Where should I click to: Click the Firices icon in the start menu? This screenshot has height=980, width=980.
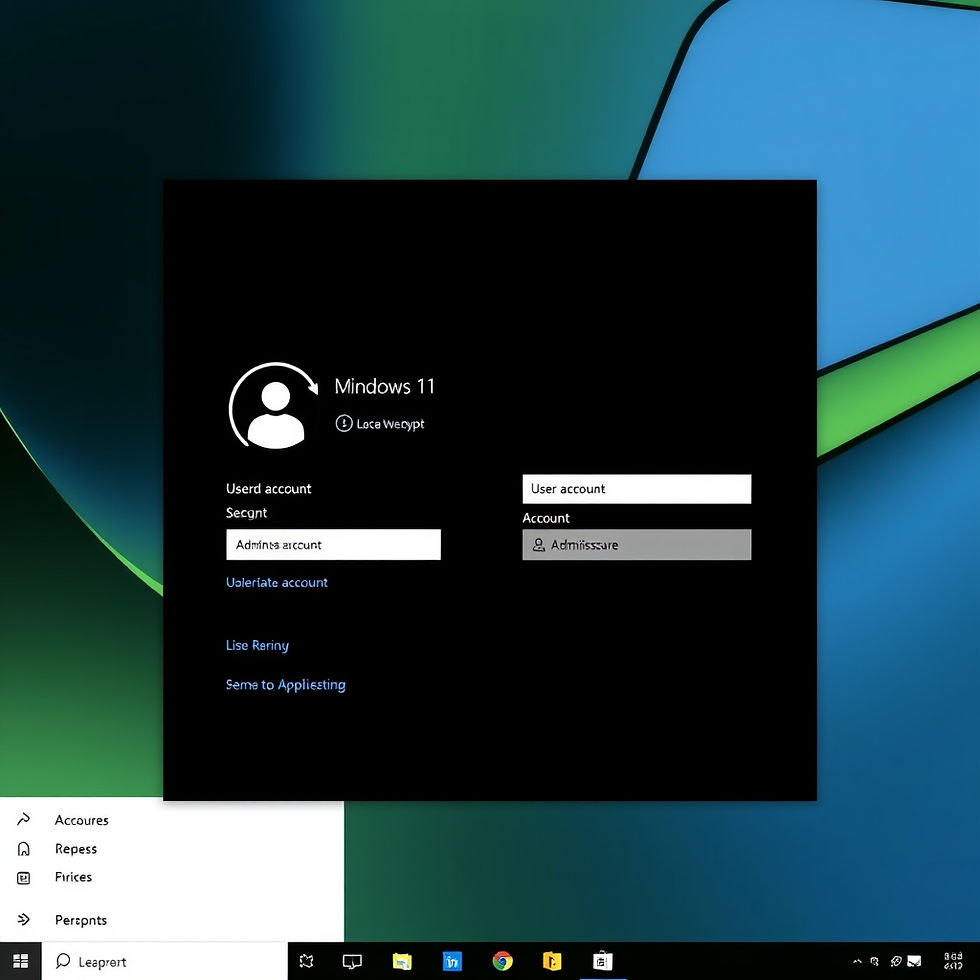(24, 878)
